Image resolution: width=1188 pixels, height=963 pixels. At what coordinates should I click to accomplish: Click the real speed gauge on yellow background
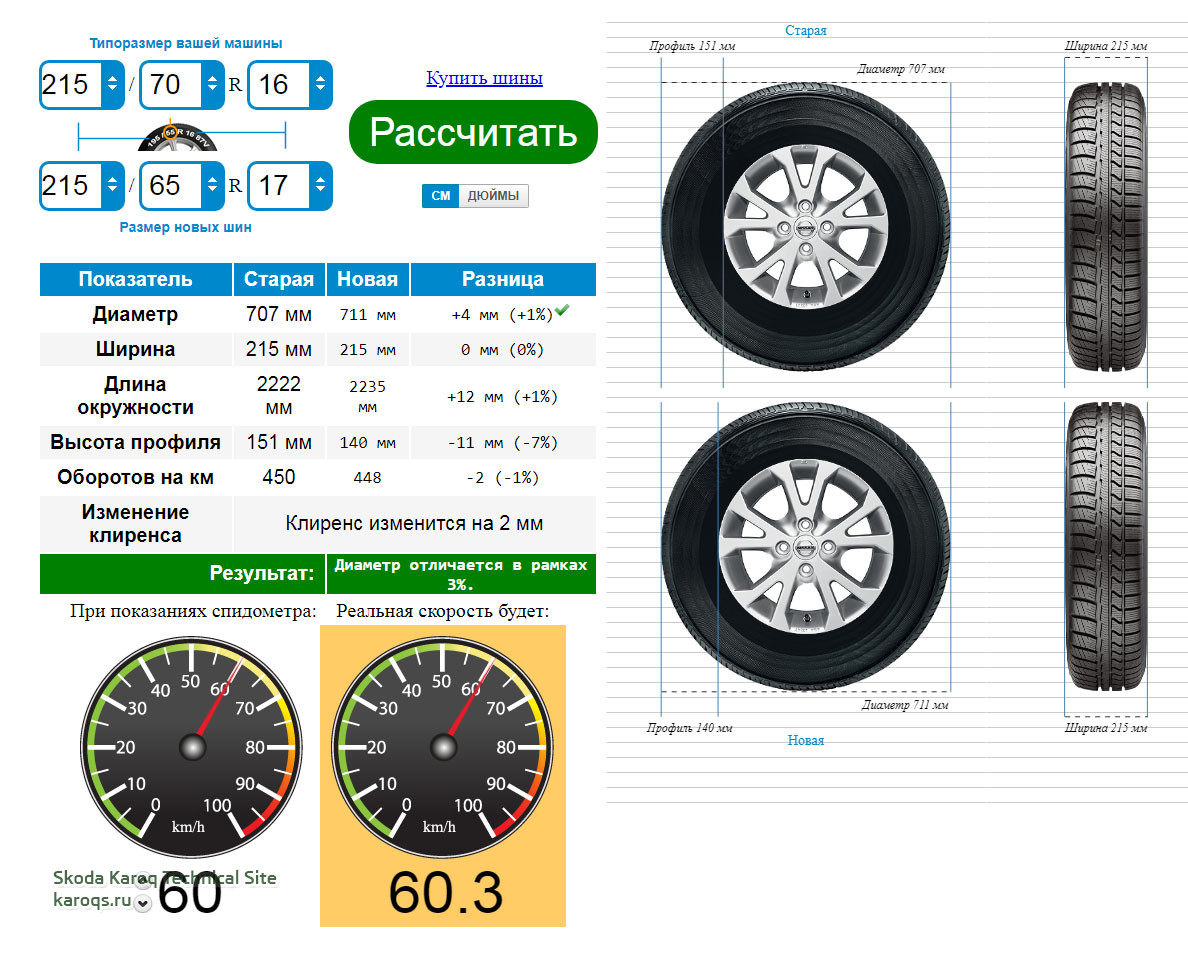[442, 746]
